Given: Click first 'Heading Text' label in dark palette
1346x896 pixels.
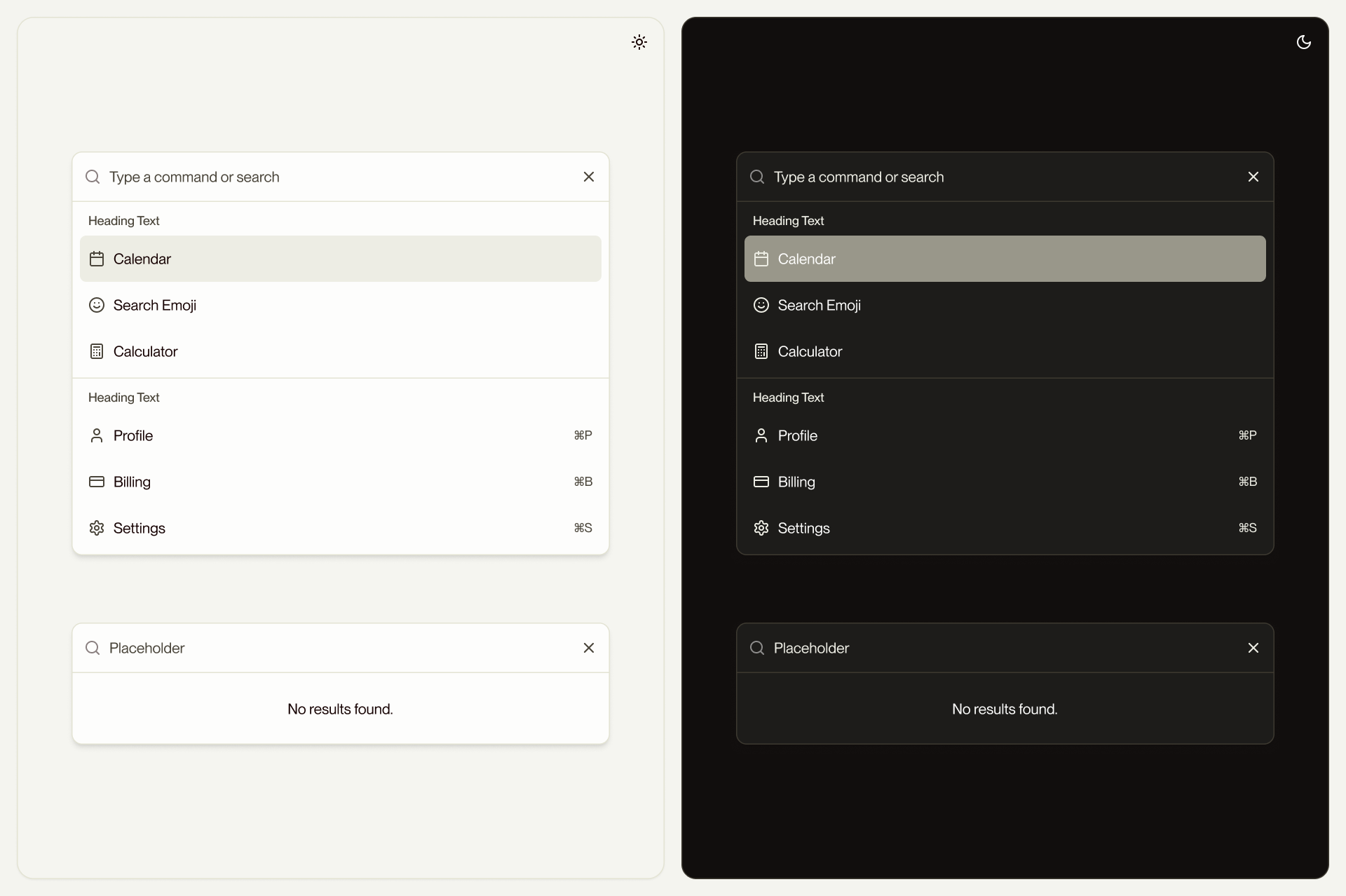Looking at the screenshot, I should coord(789,221).
